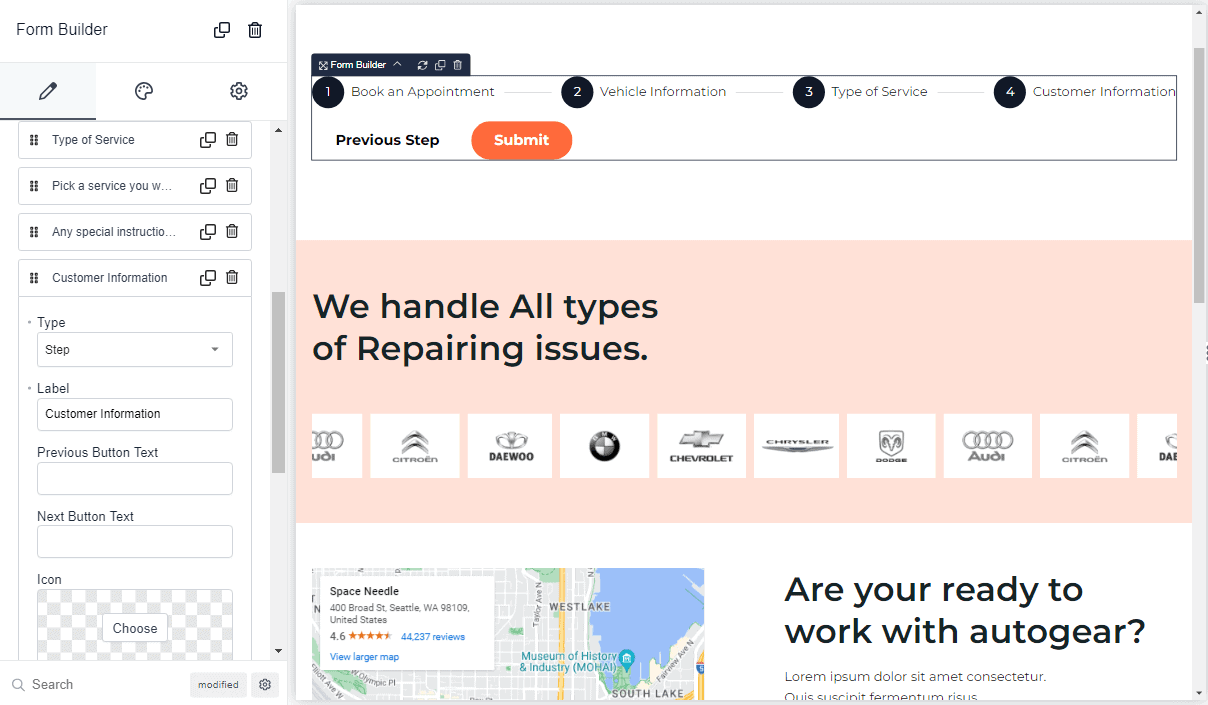Grab the Type of Service drag handle

tap(34, 140)
